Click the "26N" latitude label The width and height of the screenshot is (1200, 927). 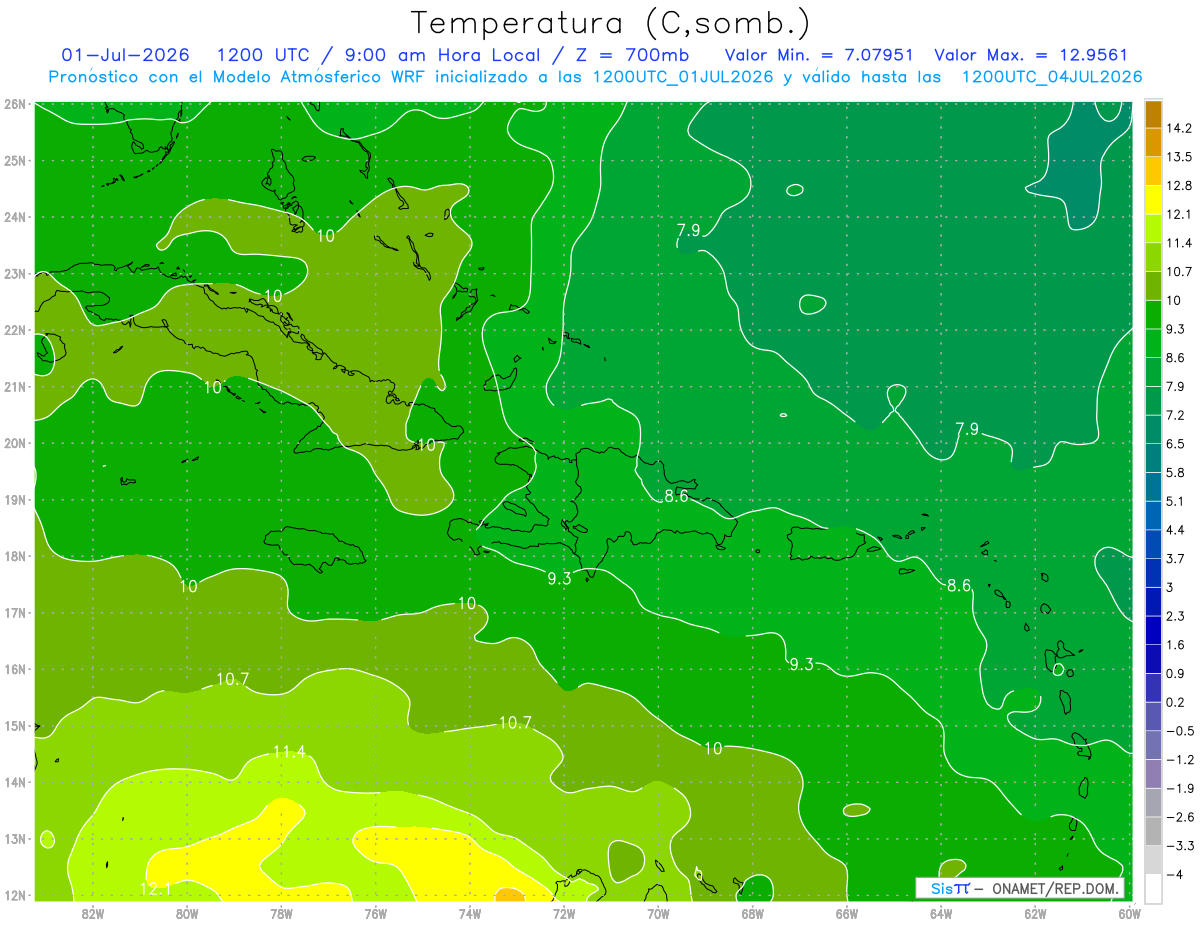click(15, 104)
